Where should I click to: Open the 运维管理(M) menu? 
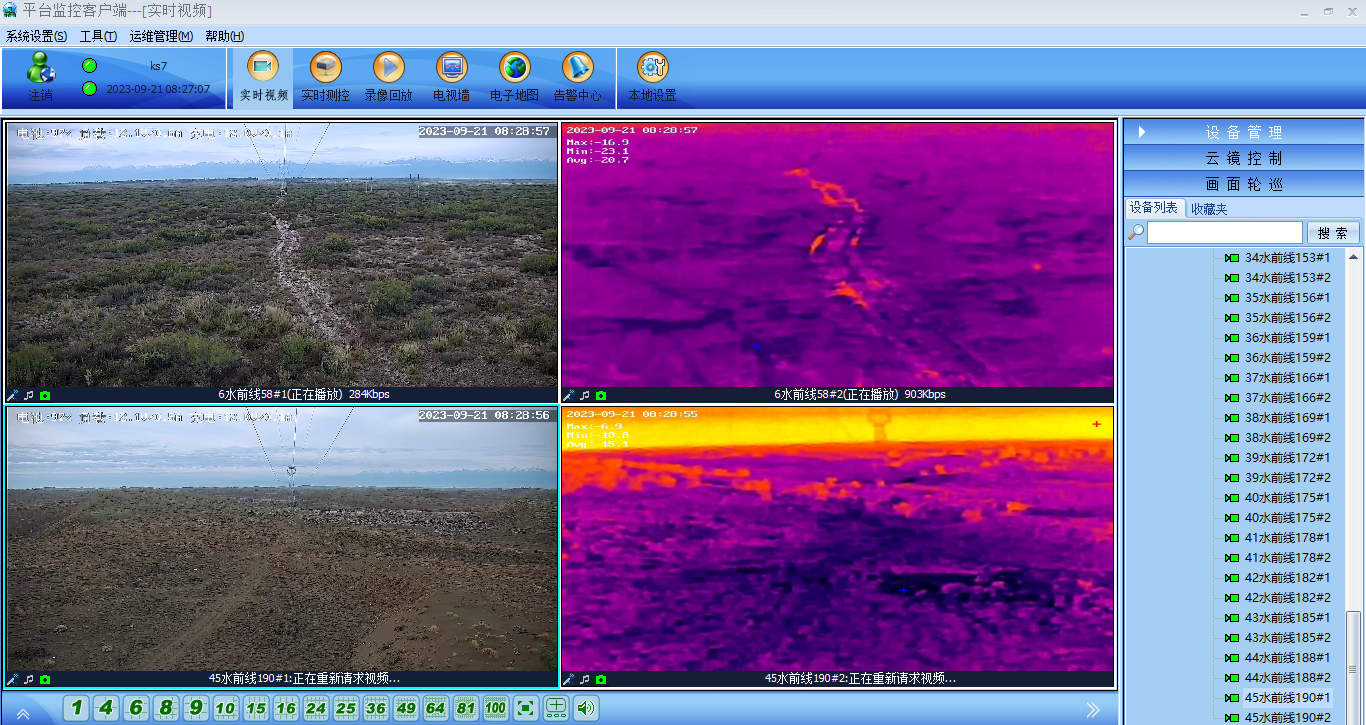point(161,36)
